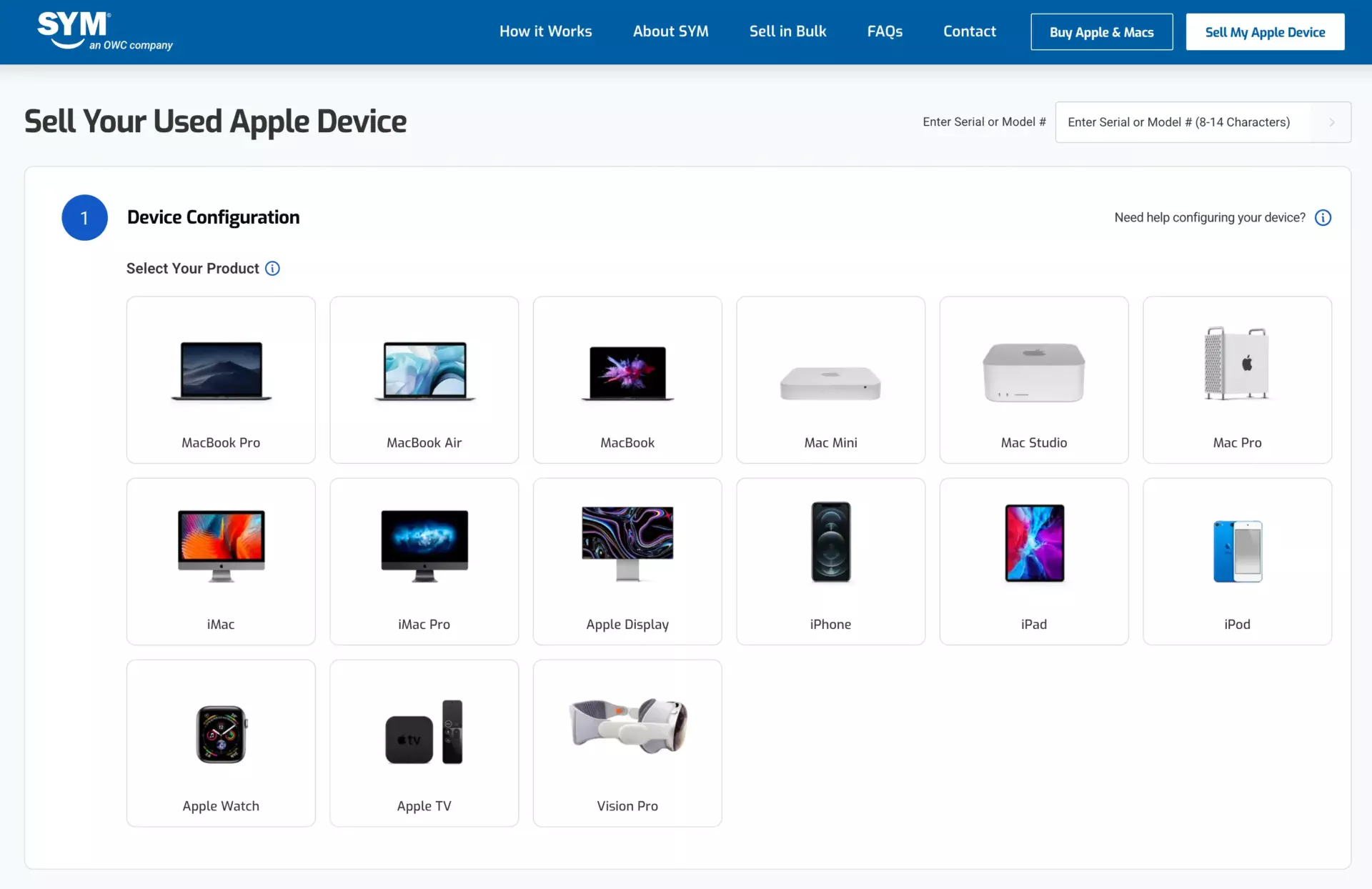Click the iPhone label text

(830, 624)
